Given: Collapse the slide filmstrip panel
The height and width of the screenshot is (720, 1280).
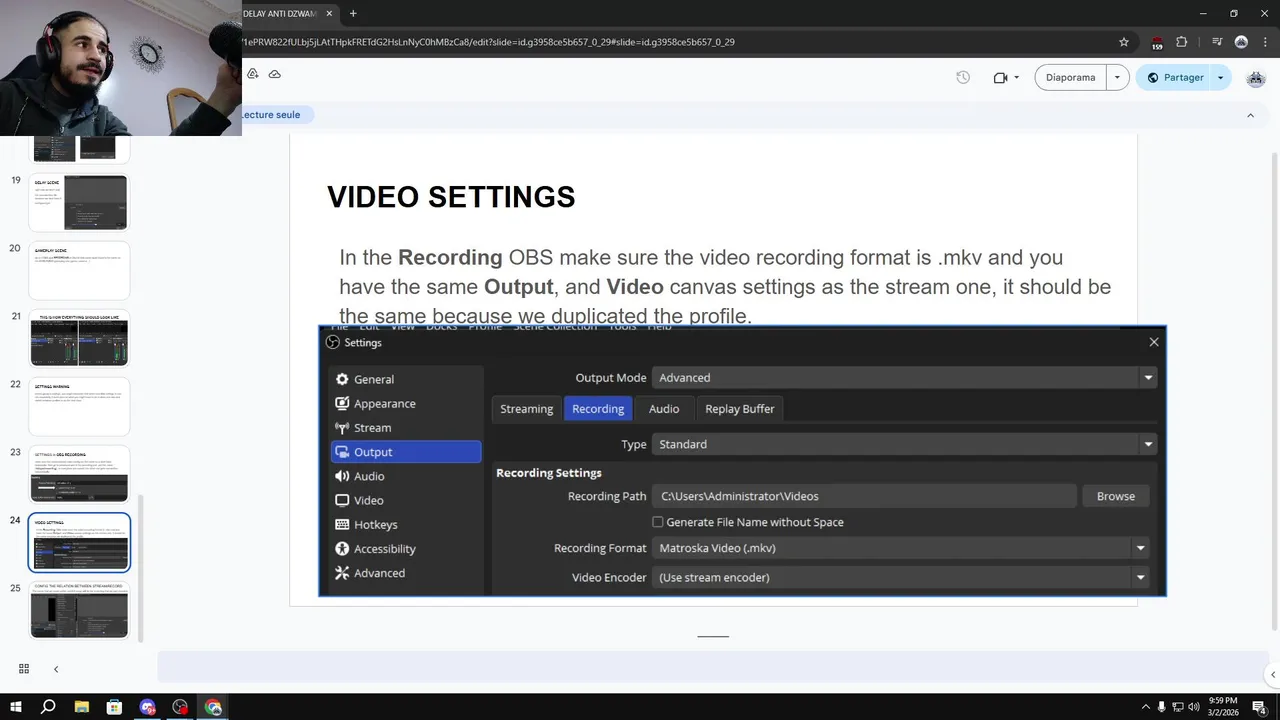Looking at the screenshot, I should click(x=56, y=669).
